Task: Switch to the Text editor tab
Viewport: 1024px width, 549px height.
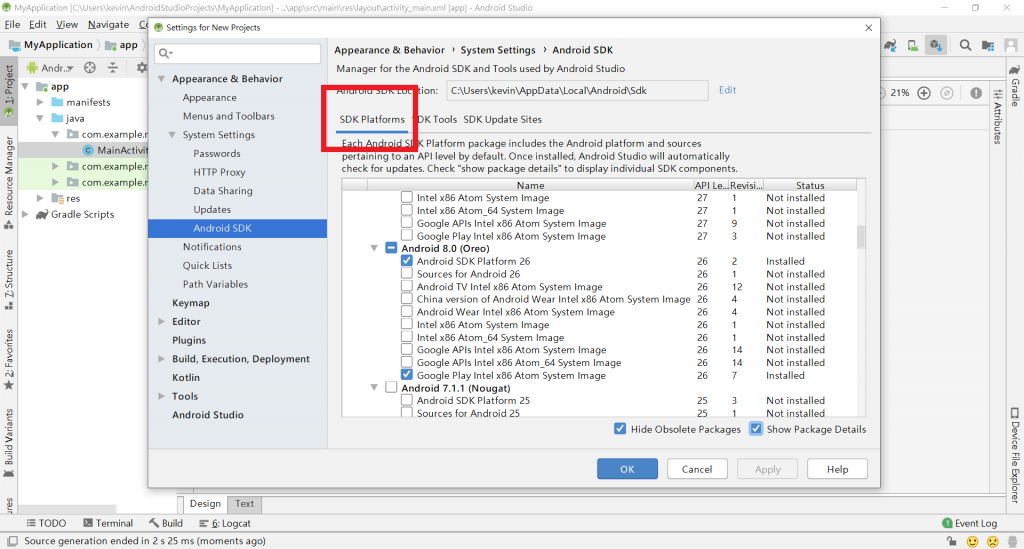Action: coord(244,503)
